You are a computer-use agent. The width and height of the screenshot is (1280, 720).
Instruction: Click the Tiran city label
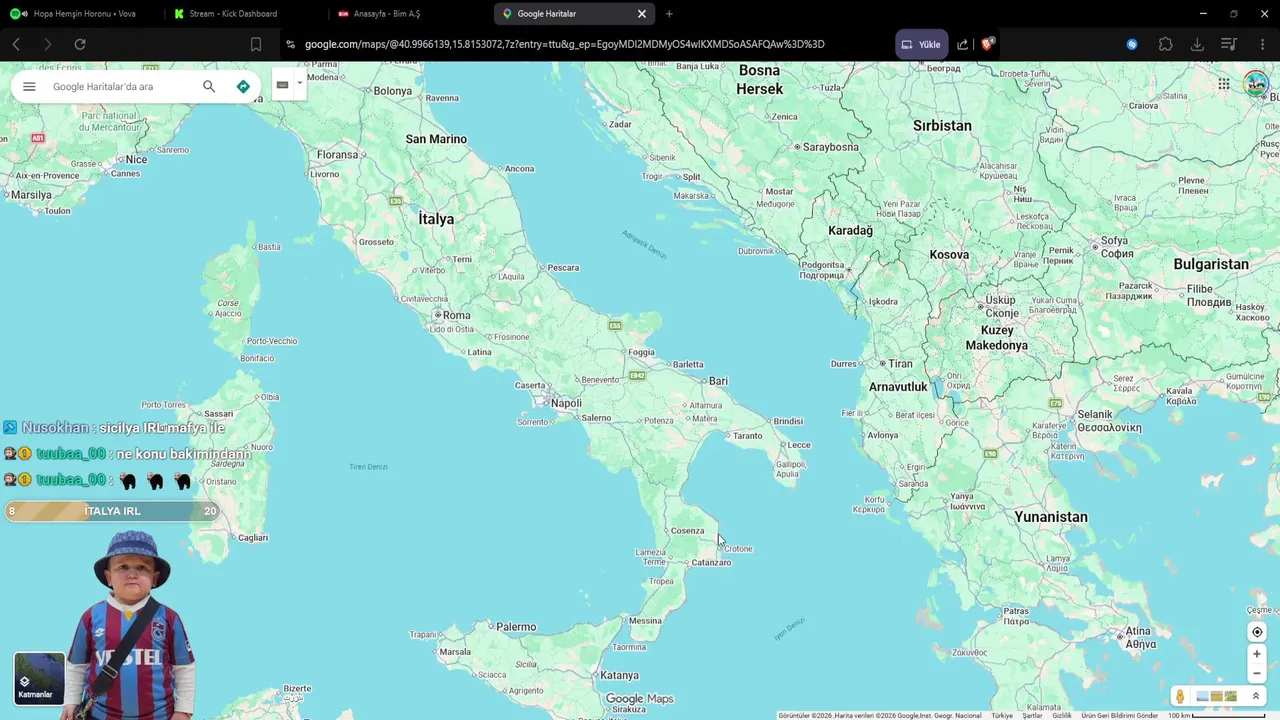(900, 364)
